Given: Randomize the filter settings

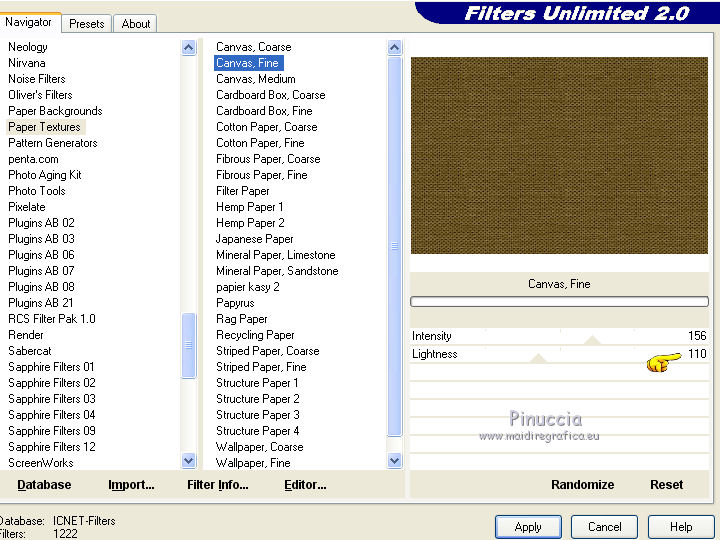Looking at the screenshot, I should coord(582,484).
